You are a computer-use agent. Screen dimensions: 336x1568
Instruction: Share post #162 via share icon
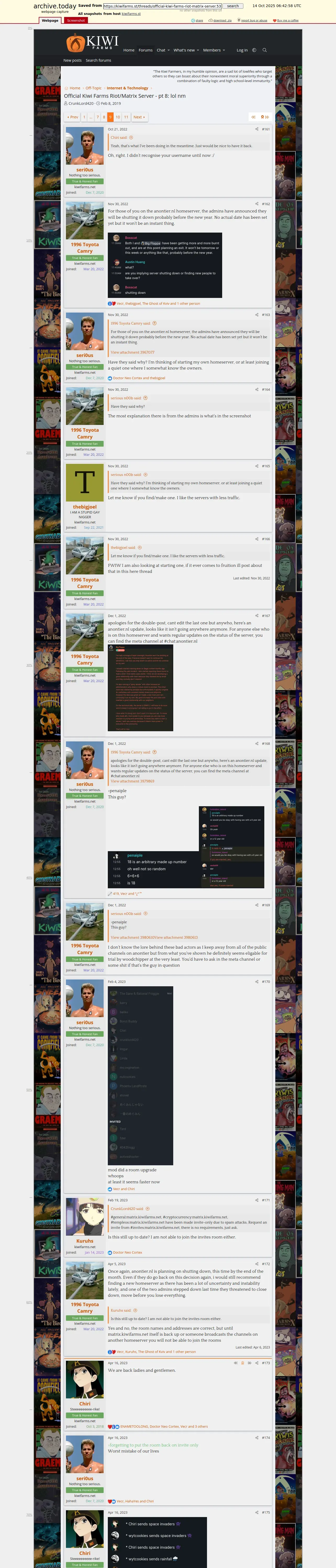(x=257, y=204)
